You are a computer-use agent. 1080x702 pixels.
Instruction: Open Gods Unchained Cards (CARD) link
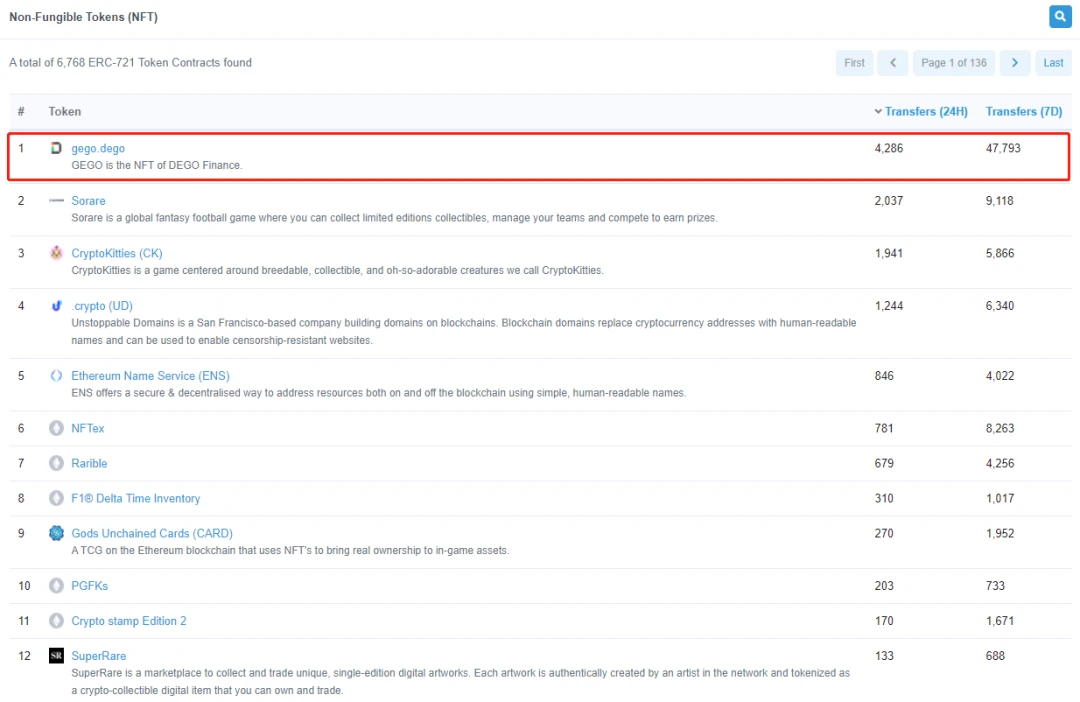click(152, 533)
